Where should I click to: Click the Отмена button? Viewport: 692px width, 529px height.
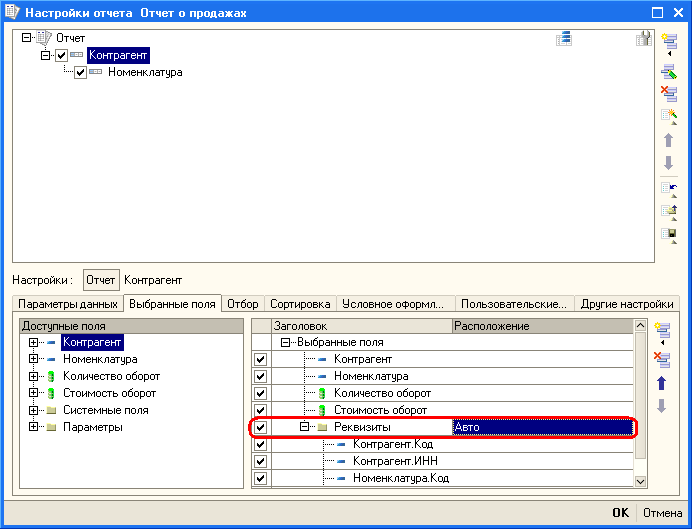664,512
